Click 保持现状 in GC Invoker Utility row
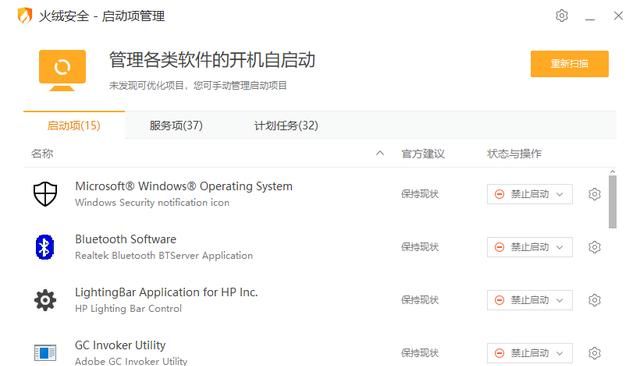The image size is (640, 366). click(420, 353)
